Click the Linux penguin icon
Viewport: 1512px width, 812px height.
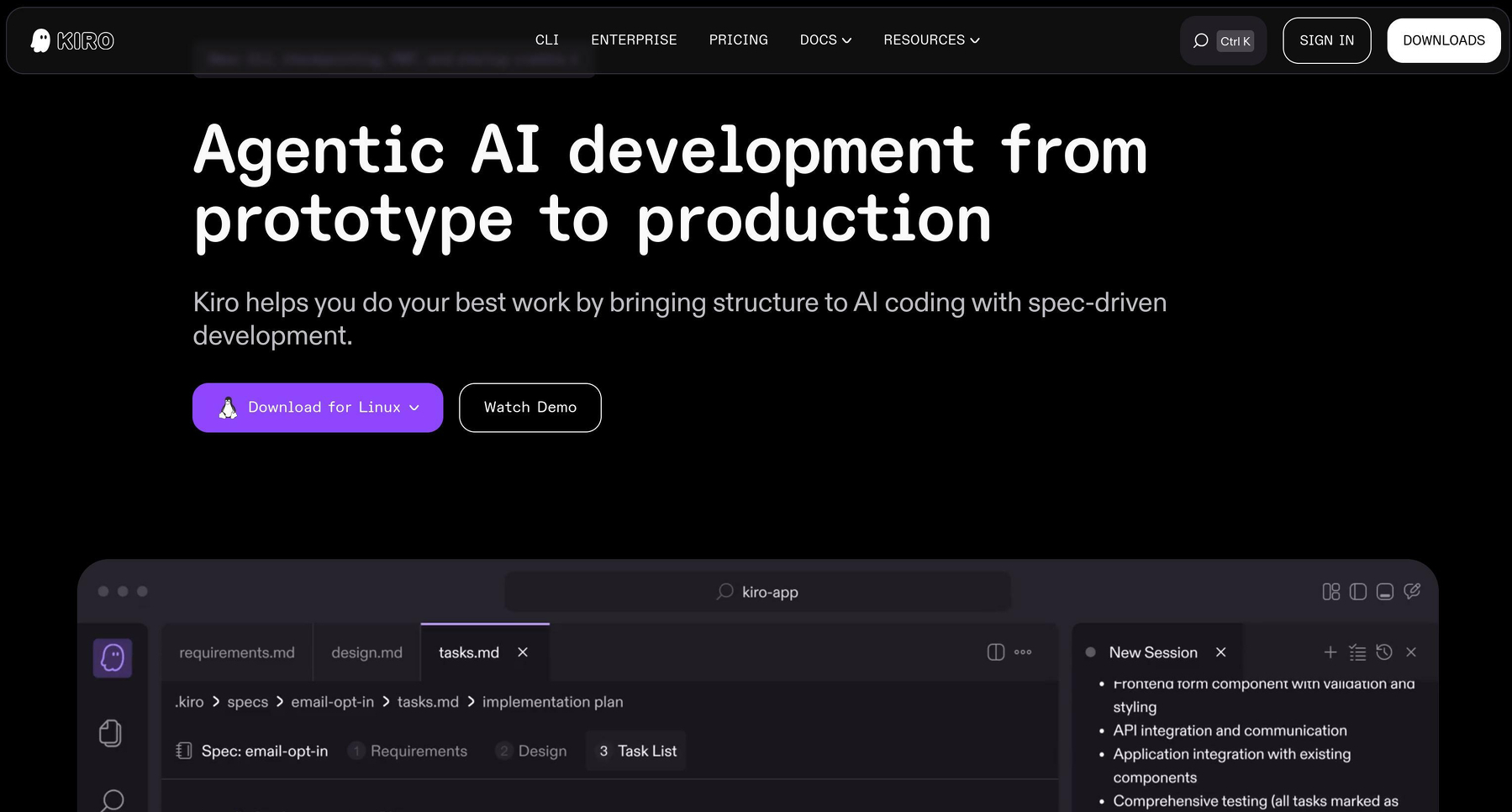coord(228,408)
